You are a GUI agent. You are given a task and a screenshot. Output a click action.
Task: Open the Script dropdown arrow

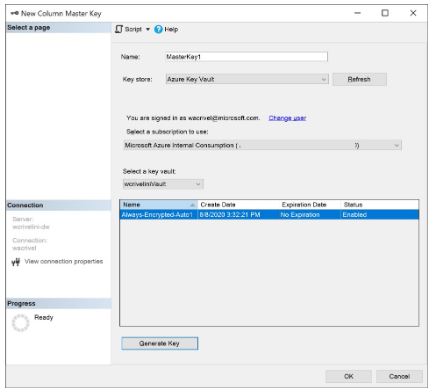point(148,29)
